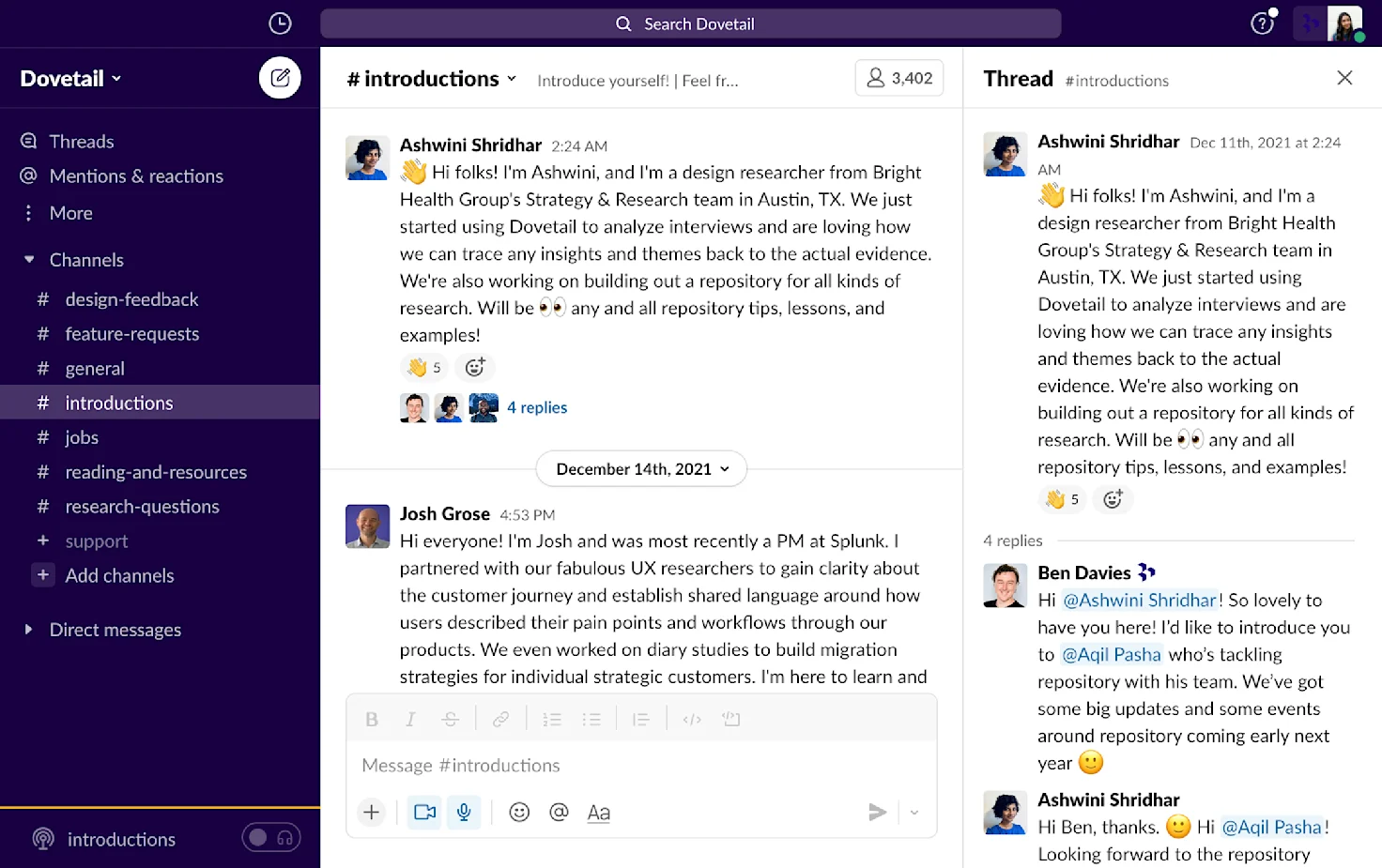This screenshot has height=868, width=1382.
Task: Toggle the headphones huddle switch
Action: pos(271,837)
